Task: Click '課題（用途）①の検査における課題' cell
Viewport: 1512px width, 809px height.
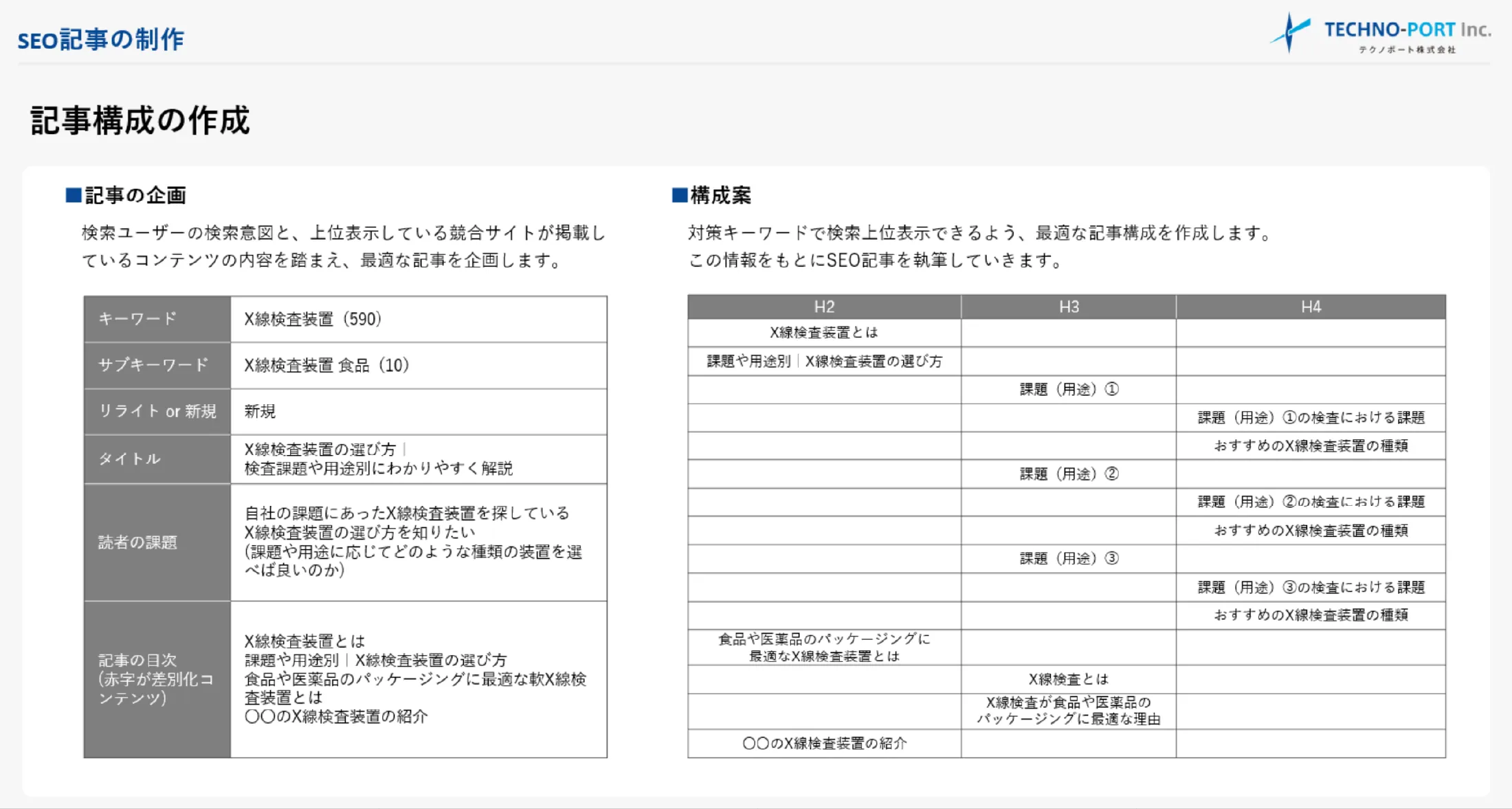Action: click(1311, 418)
